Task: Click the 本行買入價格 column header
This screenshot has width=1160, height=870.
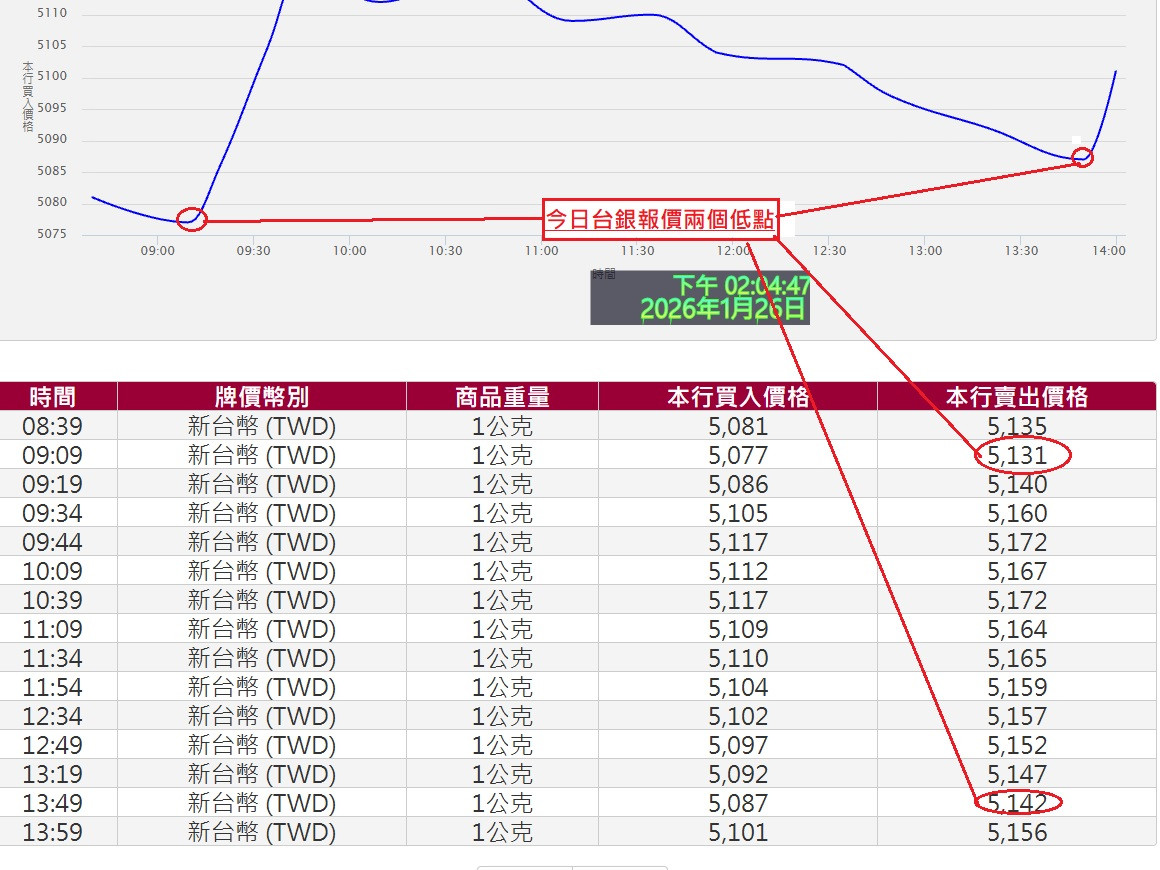Action: 738,397
